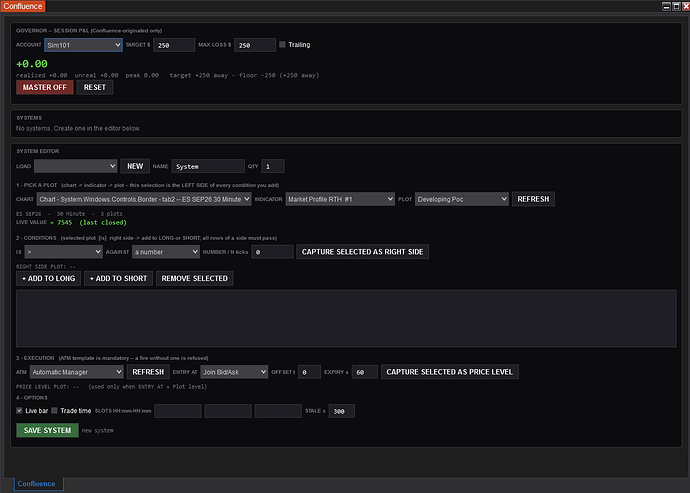690x493 pixels.
Task: Switch to the Confluence bottom tab
Action: click(x=37, y=484)
